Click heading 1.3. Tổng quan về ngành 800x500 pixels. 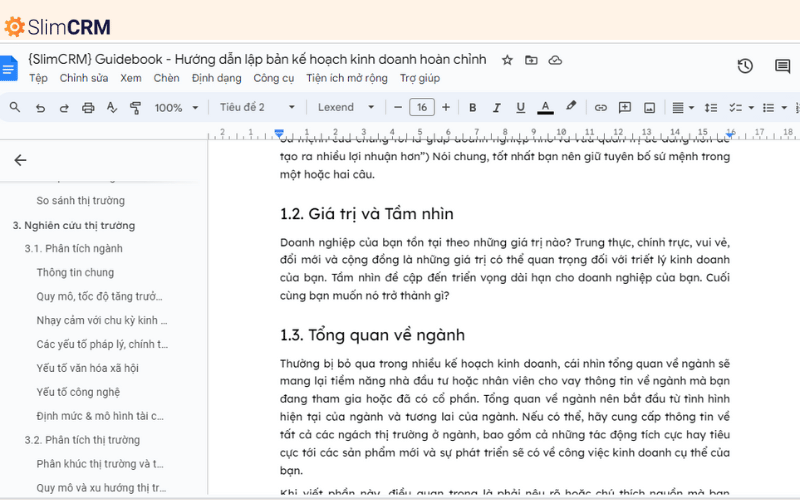point(372,335)
